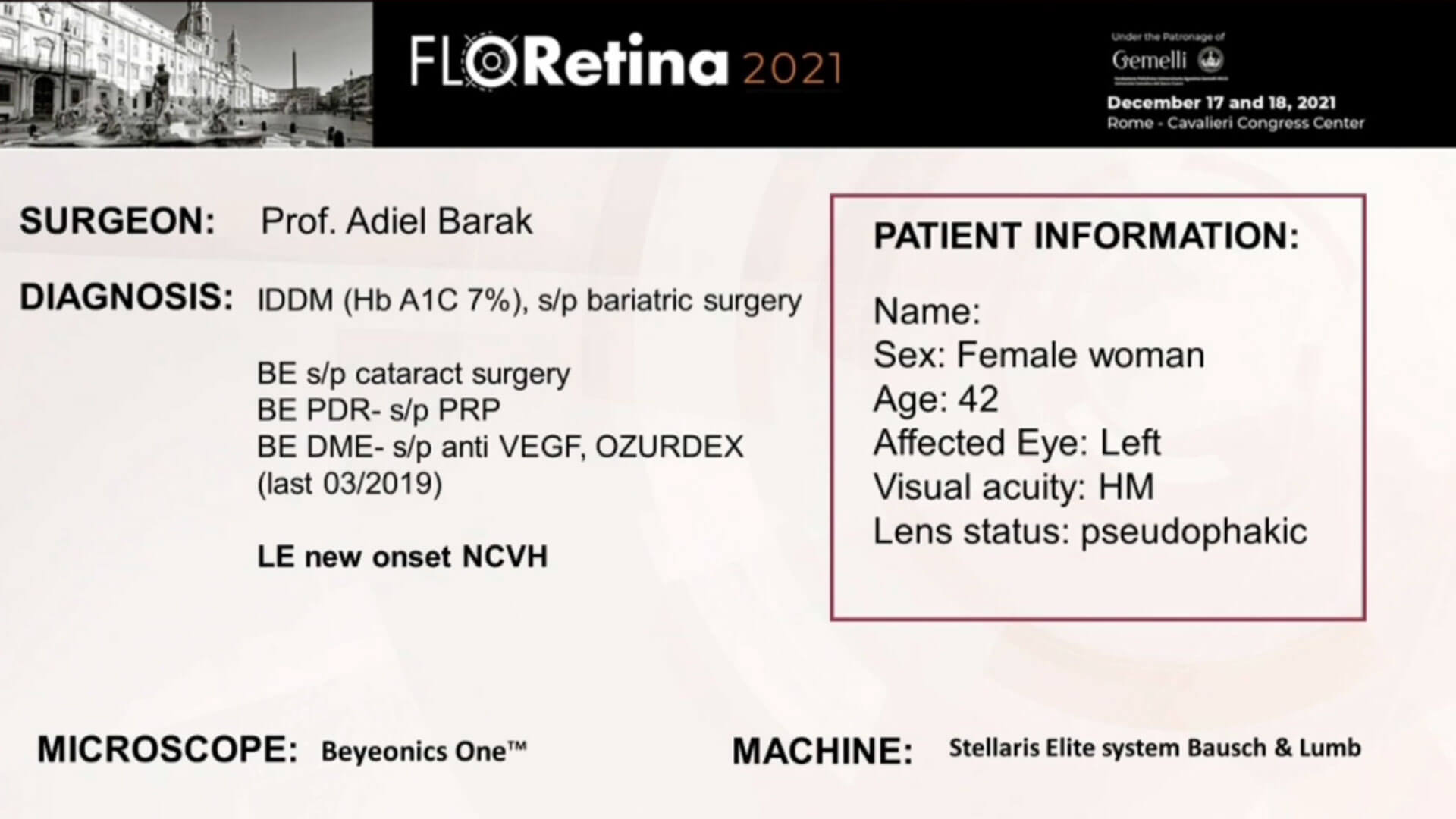
Task: Select Lens status: pseudophakic entry
Action: [x=1090, y=532]
